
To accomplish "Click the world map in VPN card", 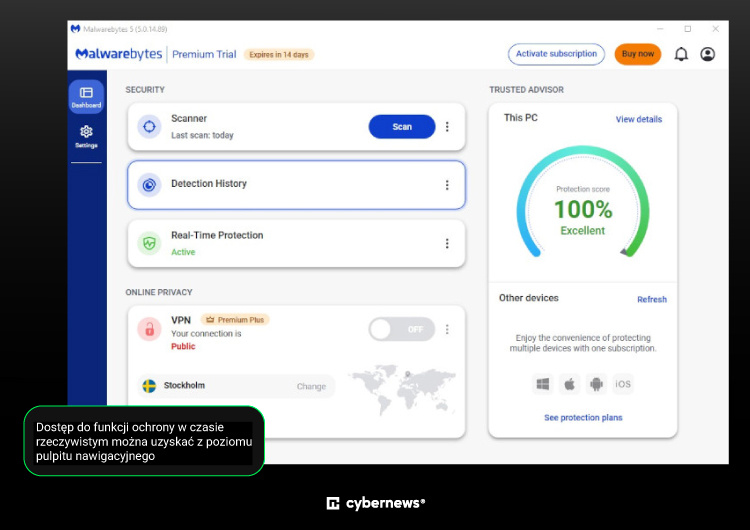I will point(402,390).
